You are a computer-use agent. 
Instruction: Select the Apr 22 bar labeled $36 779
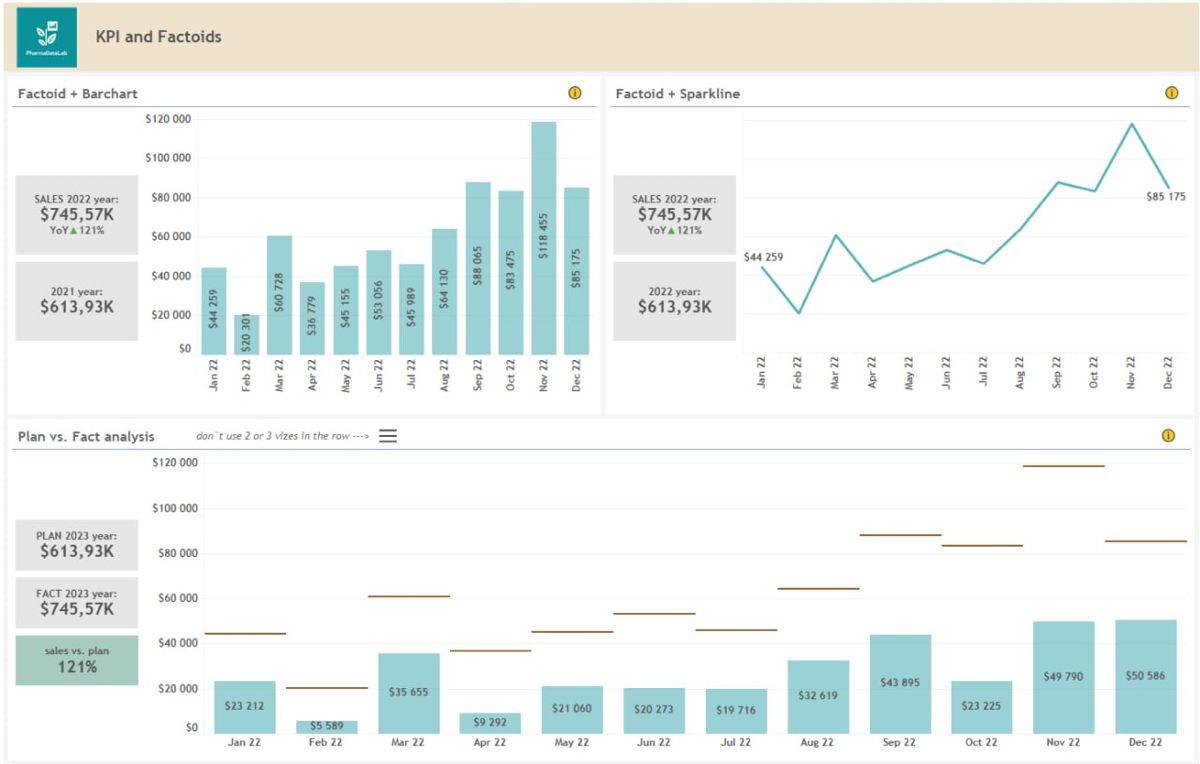coord(313,318)
